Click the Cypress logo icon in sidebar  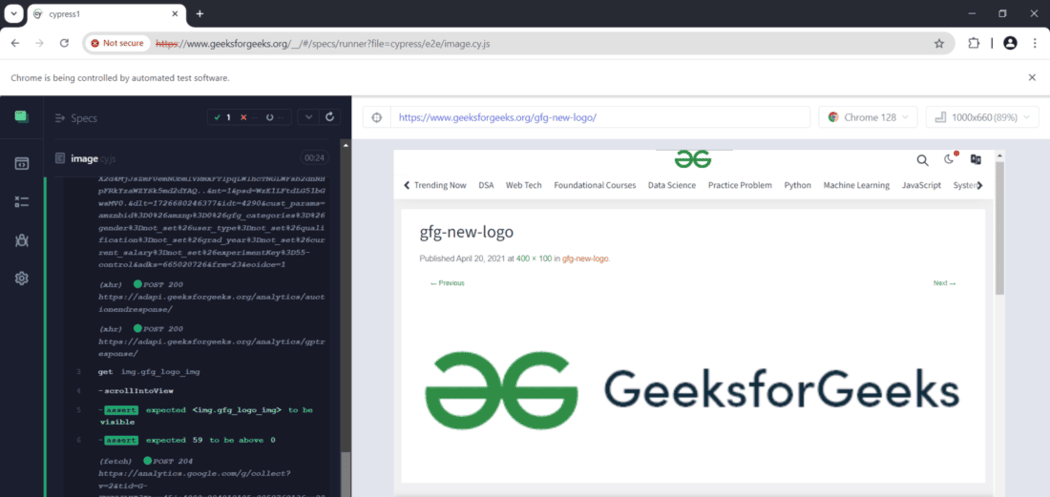pyautogui.click(x=21, y=117)
